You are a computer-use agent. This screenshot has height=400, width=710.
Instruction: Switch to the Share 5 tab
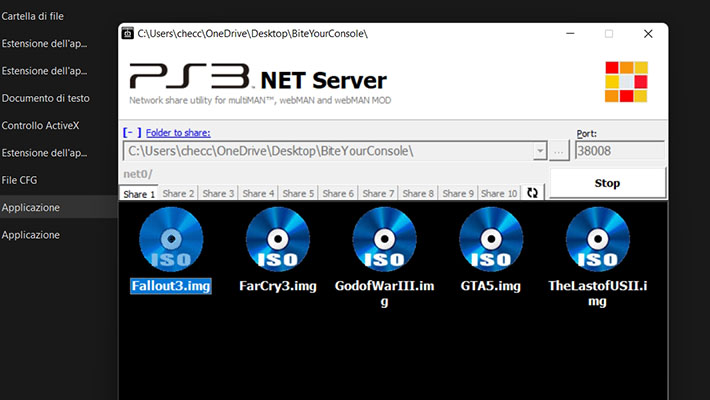pos(298,193)
